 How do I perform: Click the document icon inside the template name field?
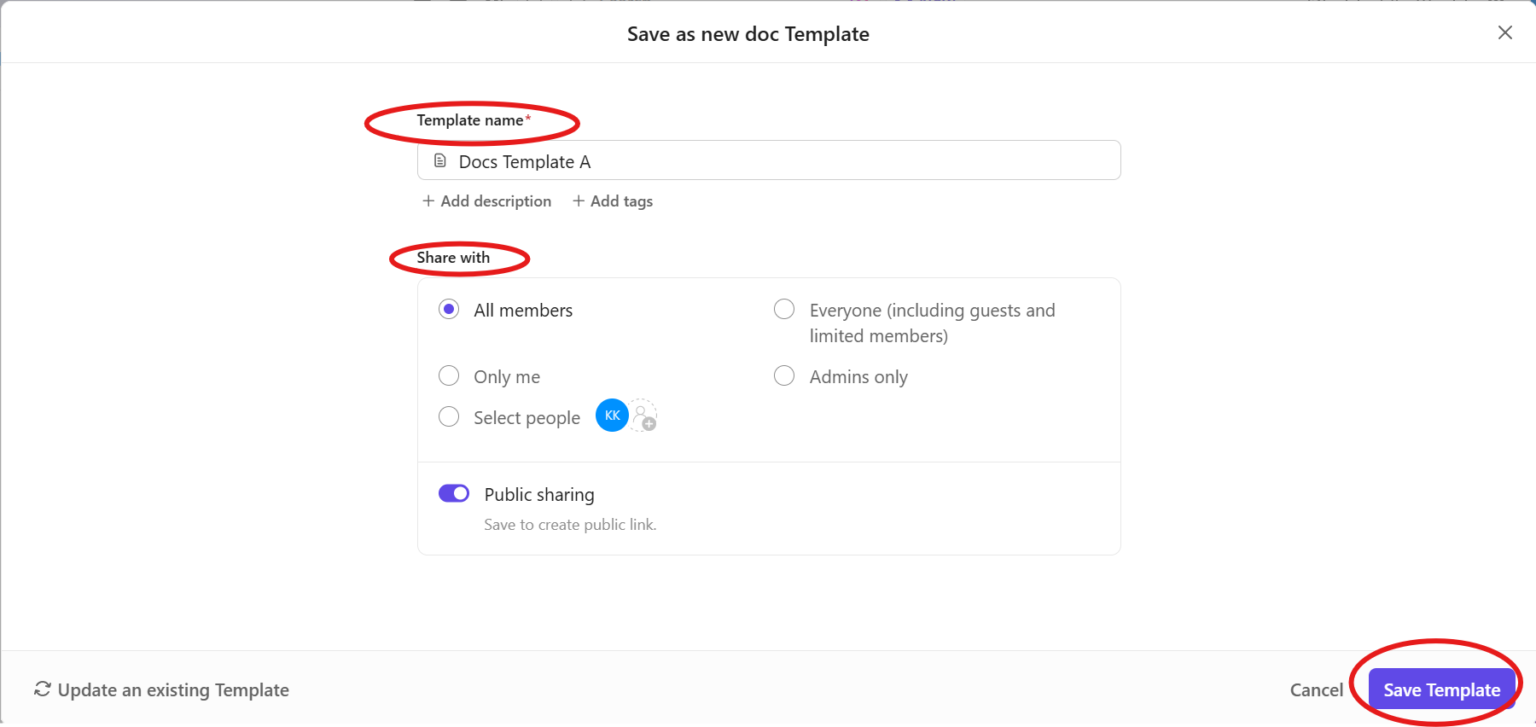coord(438,160)
